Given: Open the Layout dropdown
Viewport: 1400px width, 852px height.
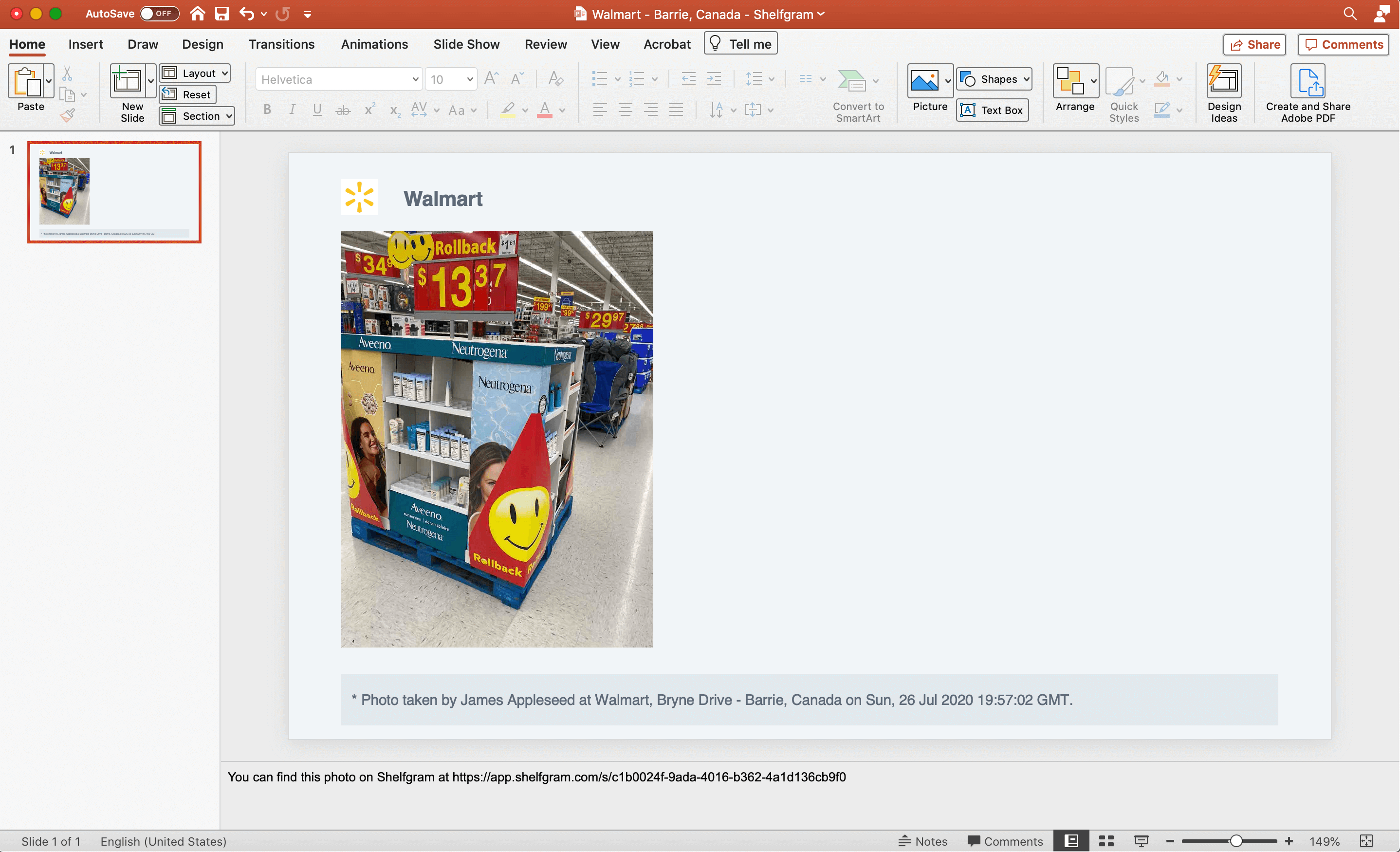Looking at the screenshot, I should click(195, 73).
